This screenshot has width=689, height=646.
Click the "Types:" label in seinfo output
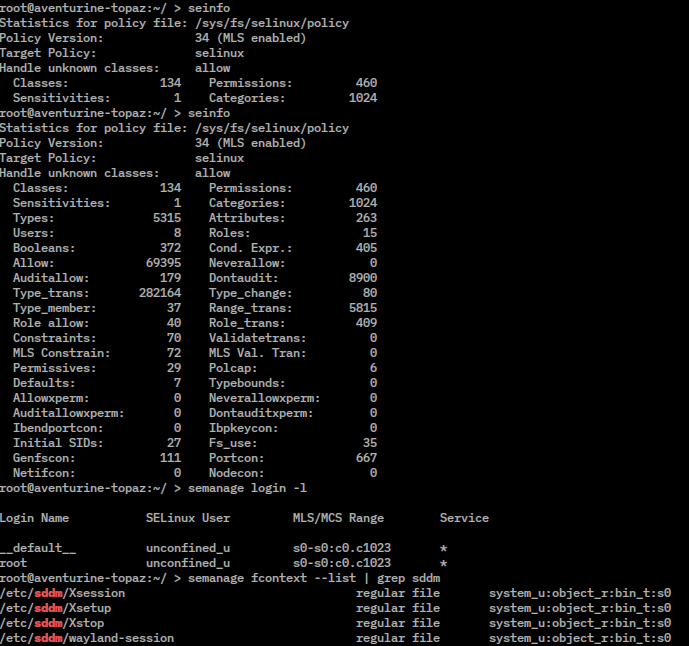click(x=33, y=218)
